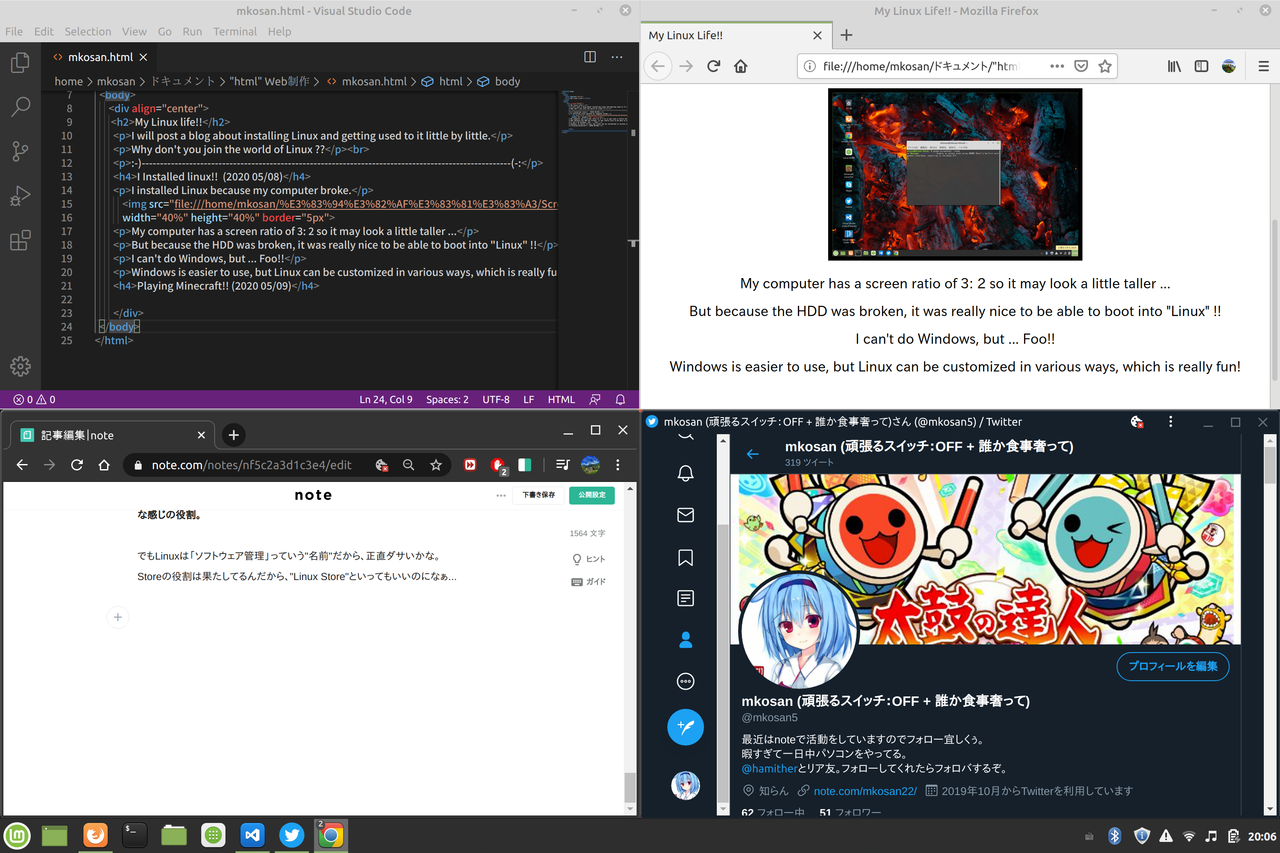Go back using the Twitter profile arrow

click(x=753, y=454)
